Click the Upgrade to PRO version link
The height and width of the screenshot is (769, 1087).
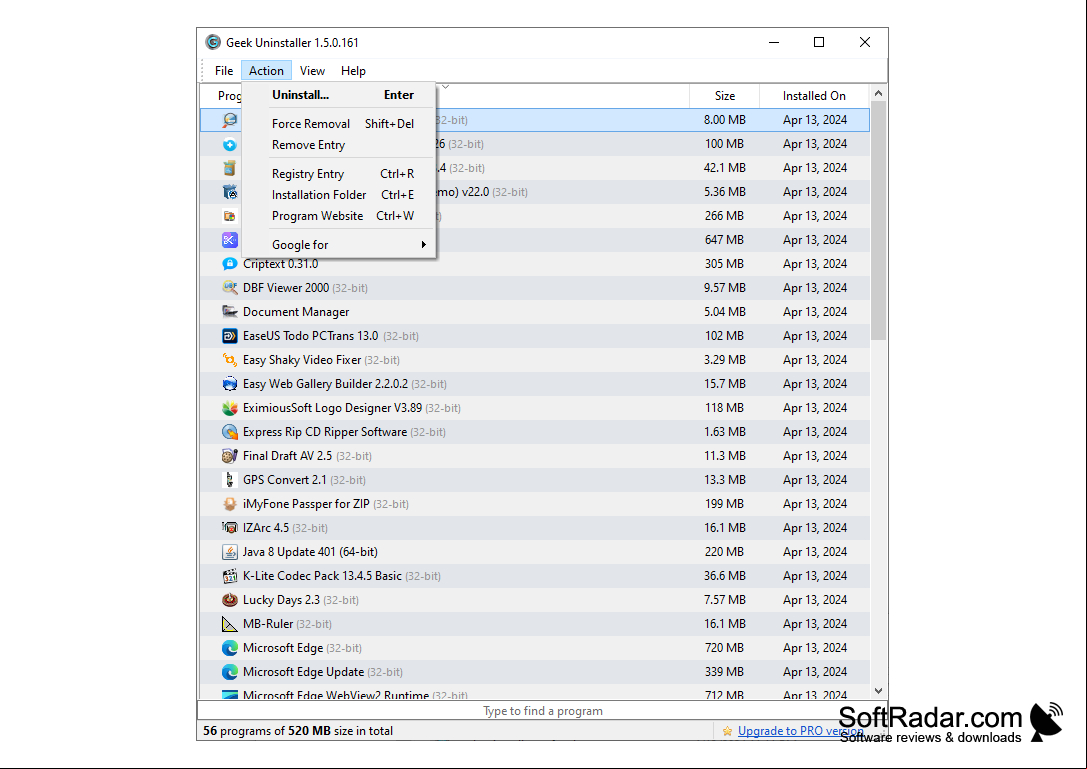point(800,731)
